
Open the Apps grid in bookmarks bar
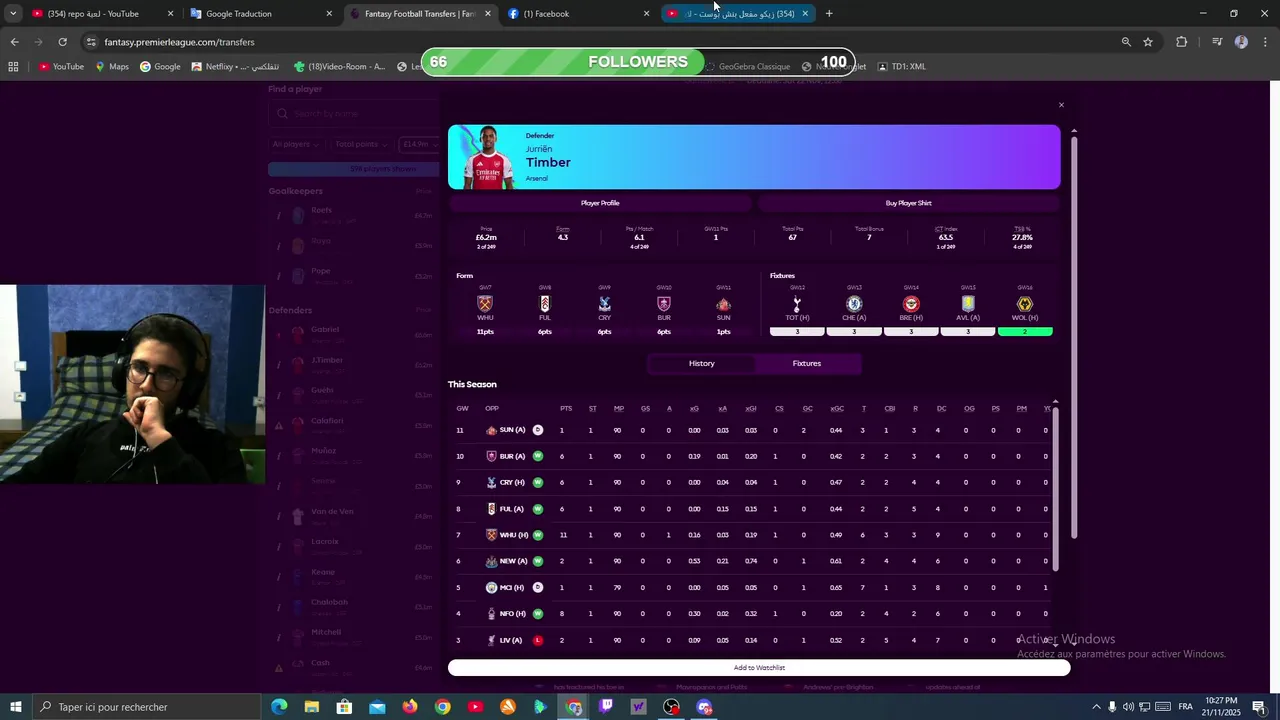[x=13, y=67]
